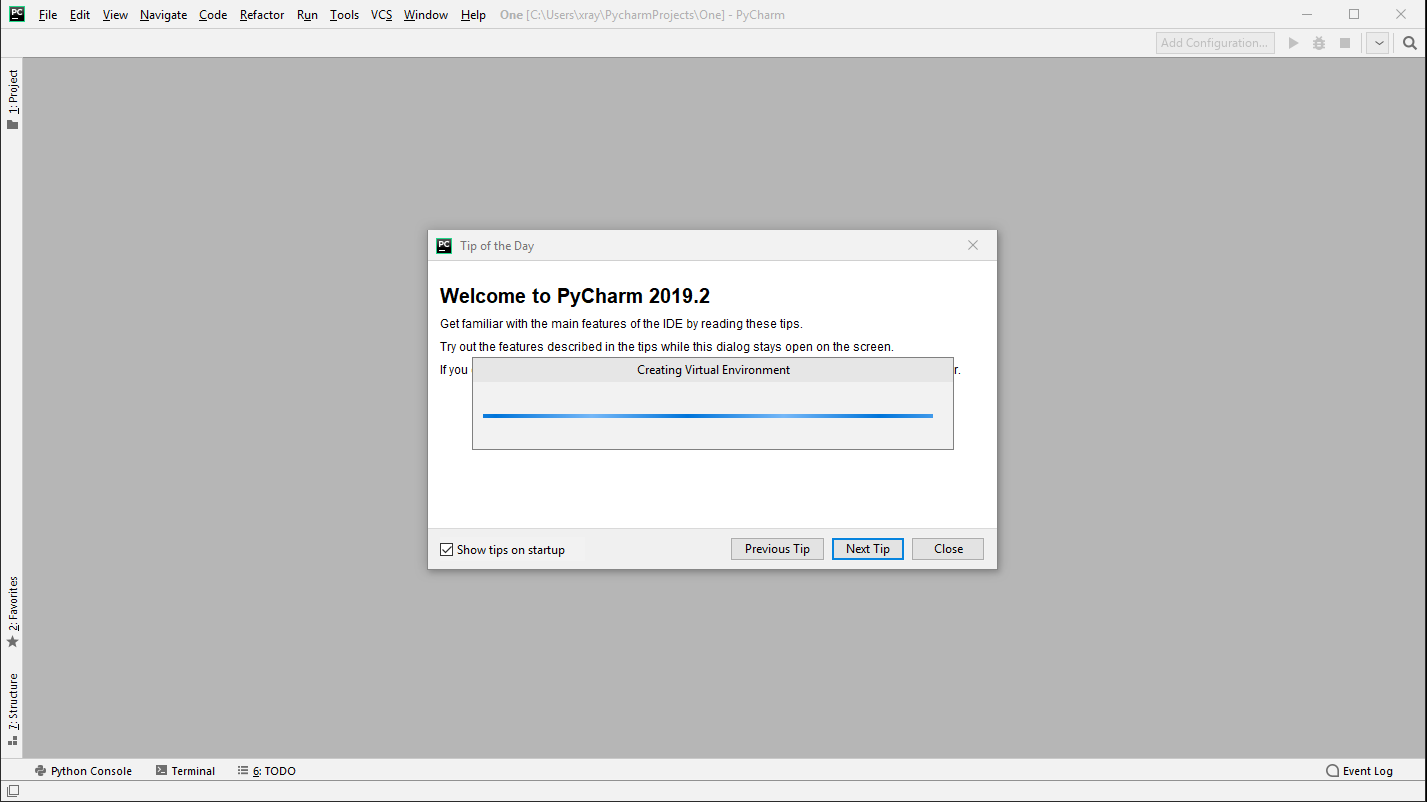Open the 6: TODO tool window
The width and height of the screenshot is (1427, 802).
pos(266,771)
